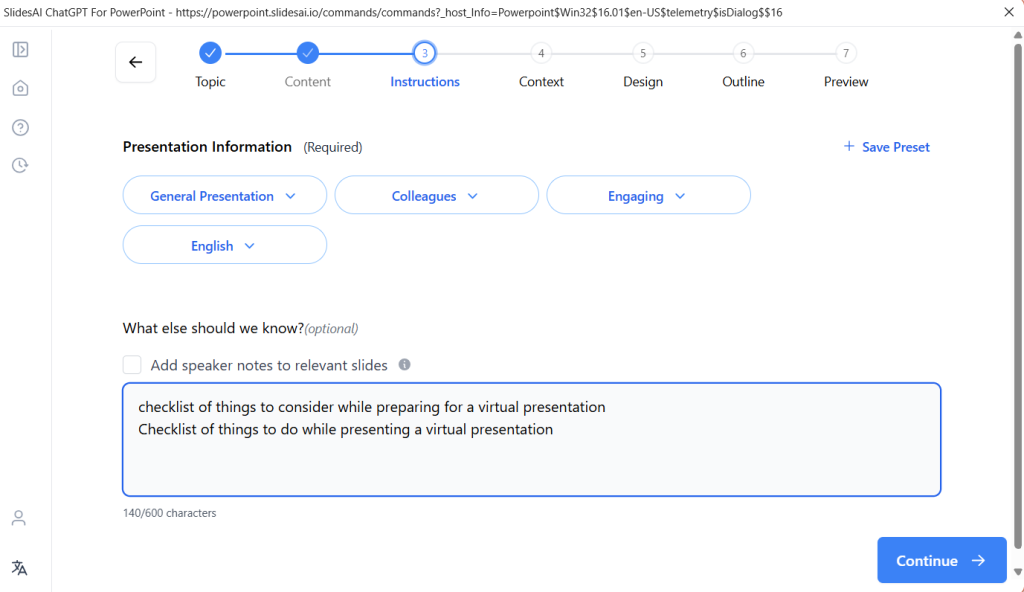Click the back arrow button
This screenshot has width=1024, height=592.
136,62
